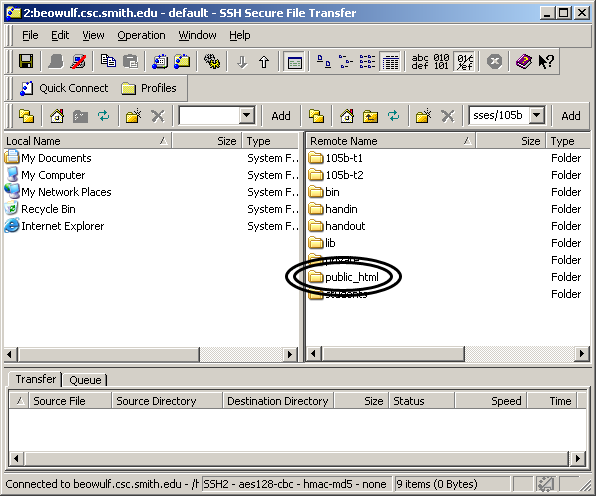
Task: Switch to List view
Action: click(368, 61)
